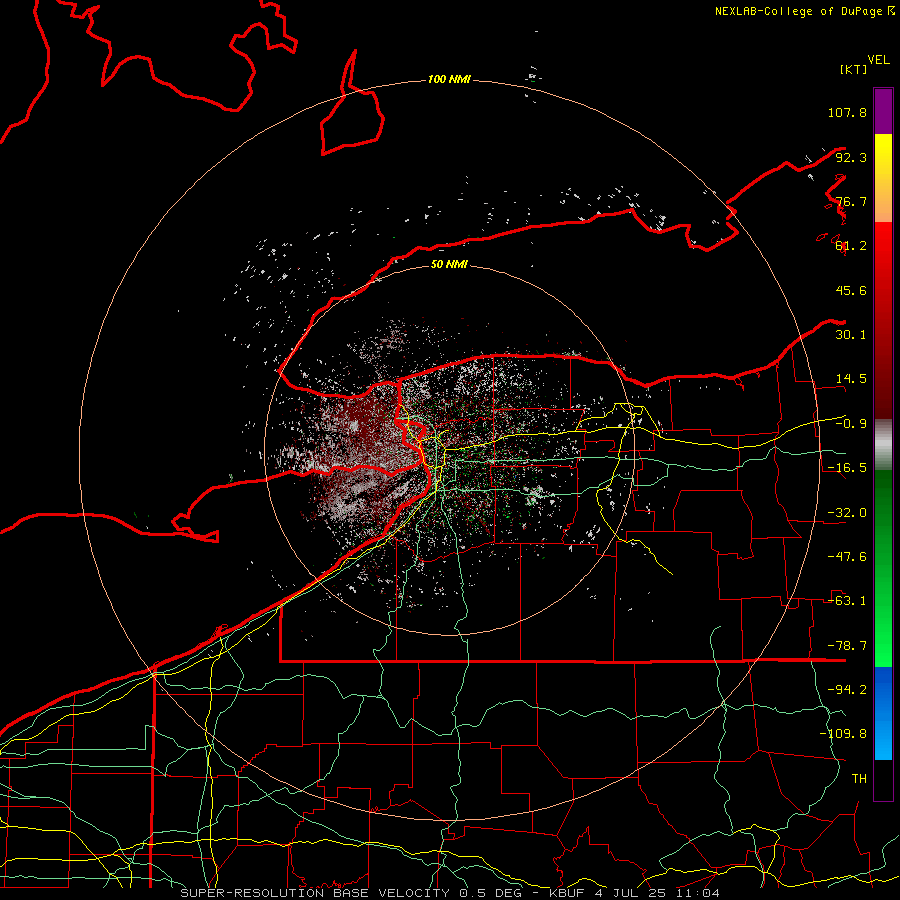
Task: Click the 92.3 legend value
Action: (851, 157)
